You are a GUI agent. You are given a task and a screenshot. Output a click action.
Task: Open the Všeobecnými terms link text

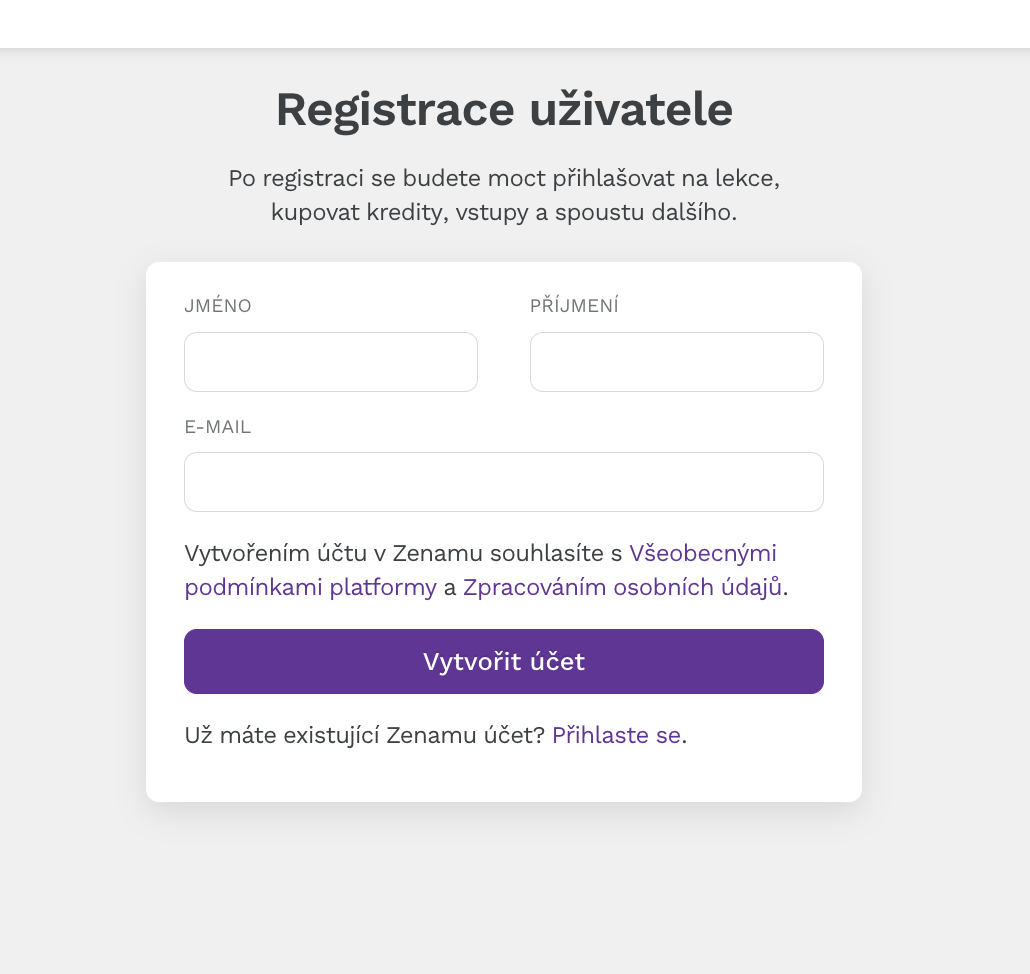703,553
